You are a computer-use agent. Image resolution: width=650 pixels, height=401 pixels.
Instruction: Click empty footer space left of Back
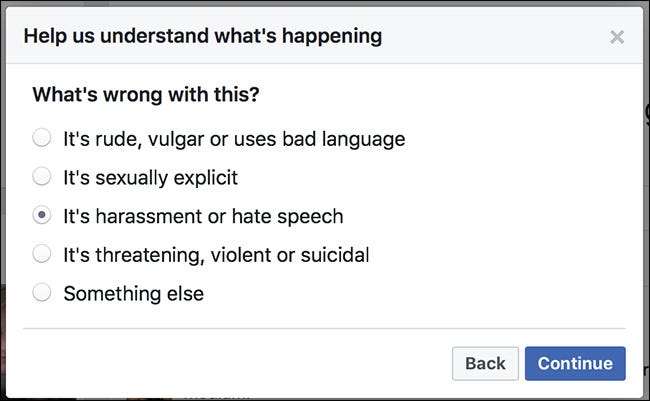[230, 363]
